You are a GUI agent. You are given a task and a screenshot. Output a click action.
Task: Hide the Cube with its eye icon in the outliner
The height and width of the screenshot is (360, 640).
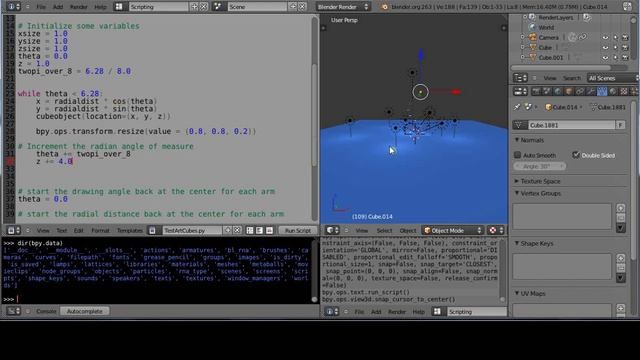[x=605, y=48]
